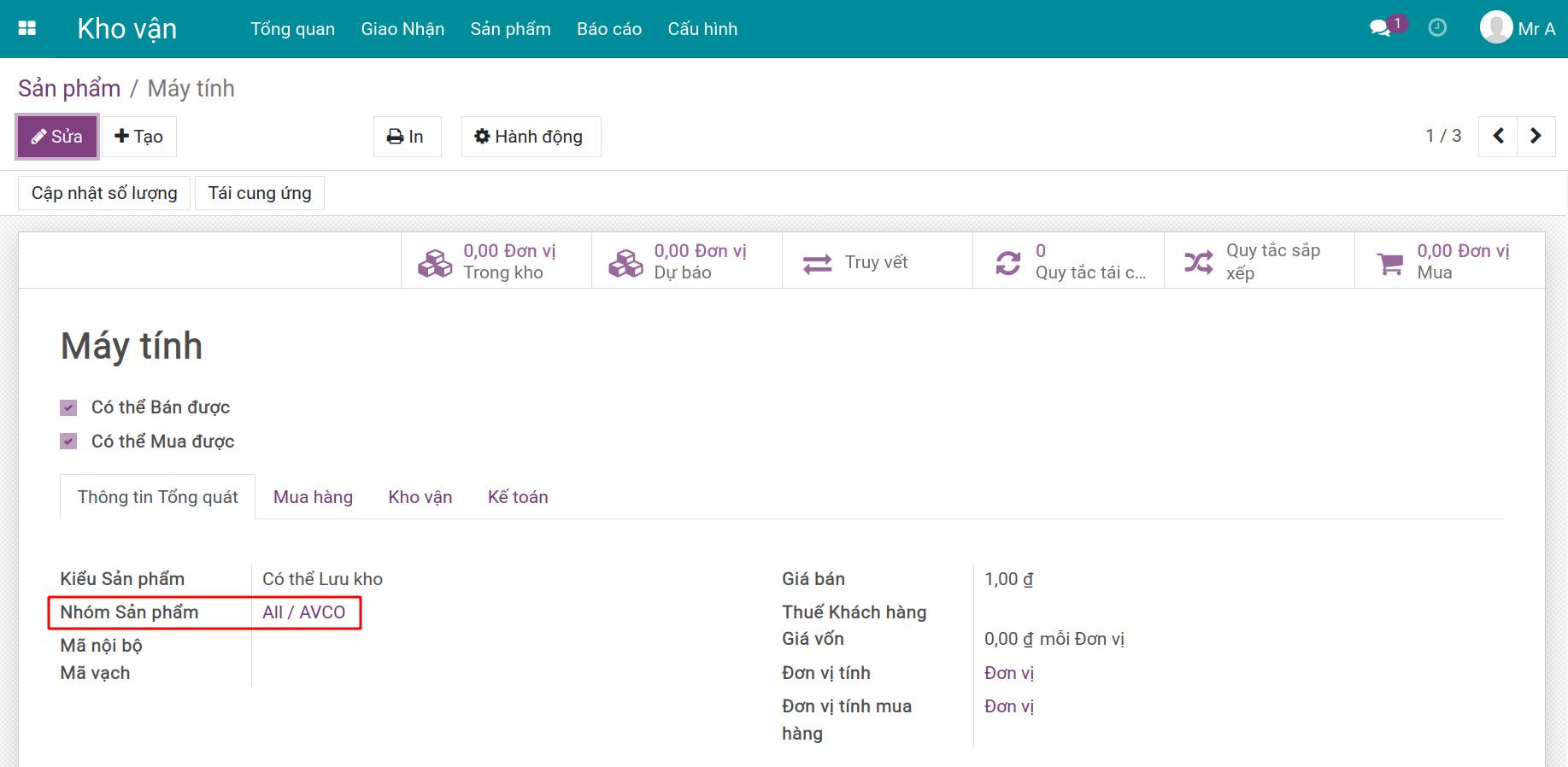Open Báo cáo menu

pyautogui.click(x=609, y=29)
